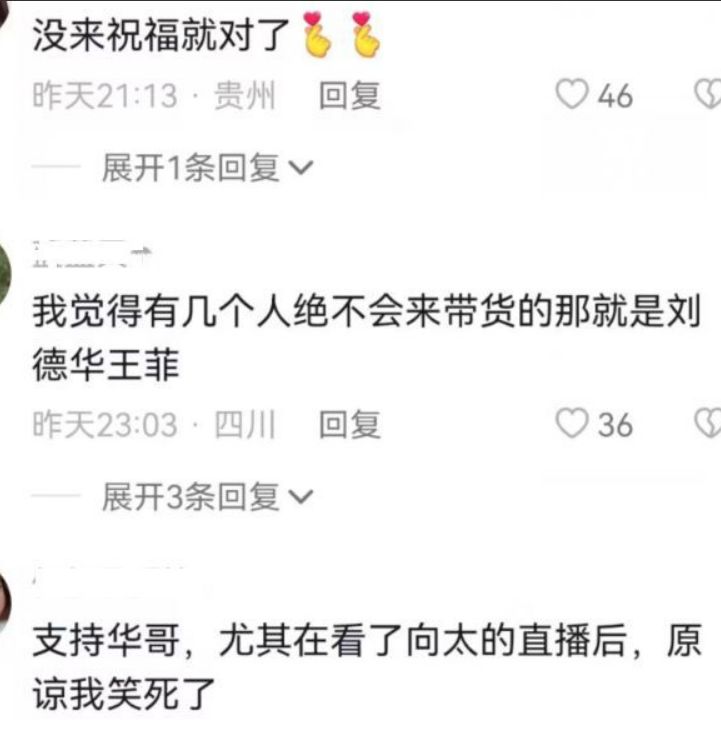Viewport: 721px width, 729px height.
Task: Reply to the 四川 comment via 回复
Action: 350,424
